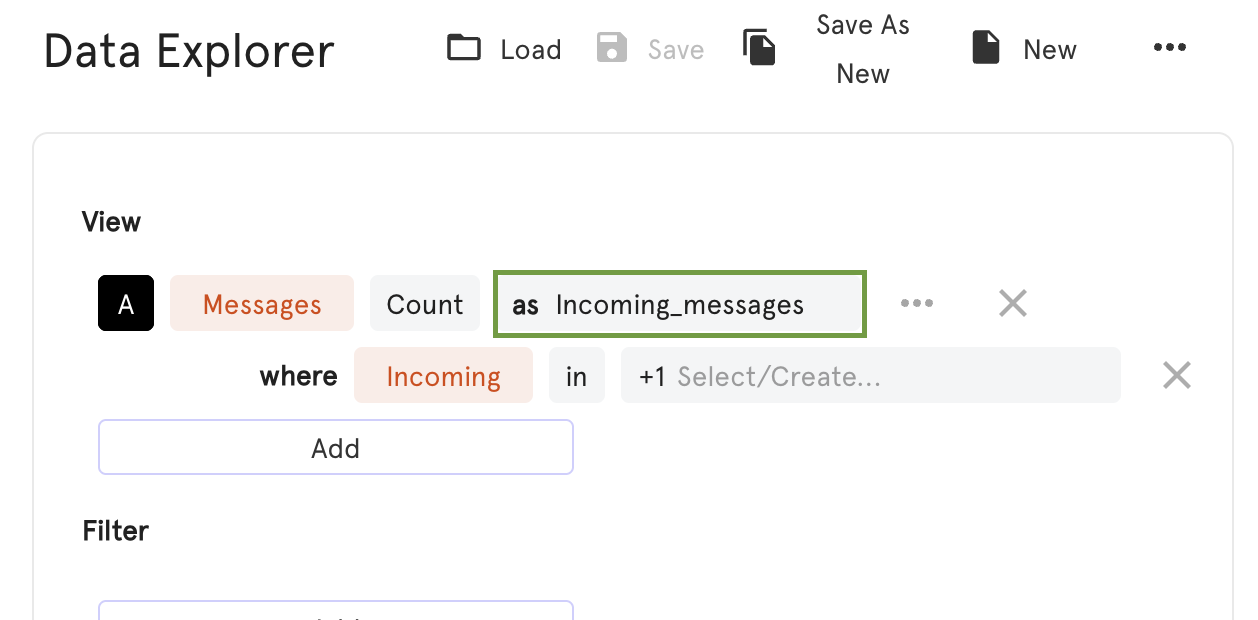The image size is (1258, 620).
Task: Change the 'in' operator selector
Action: (577, 376)
